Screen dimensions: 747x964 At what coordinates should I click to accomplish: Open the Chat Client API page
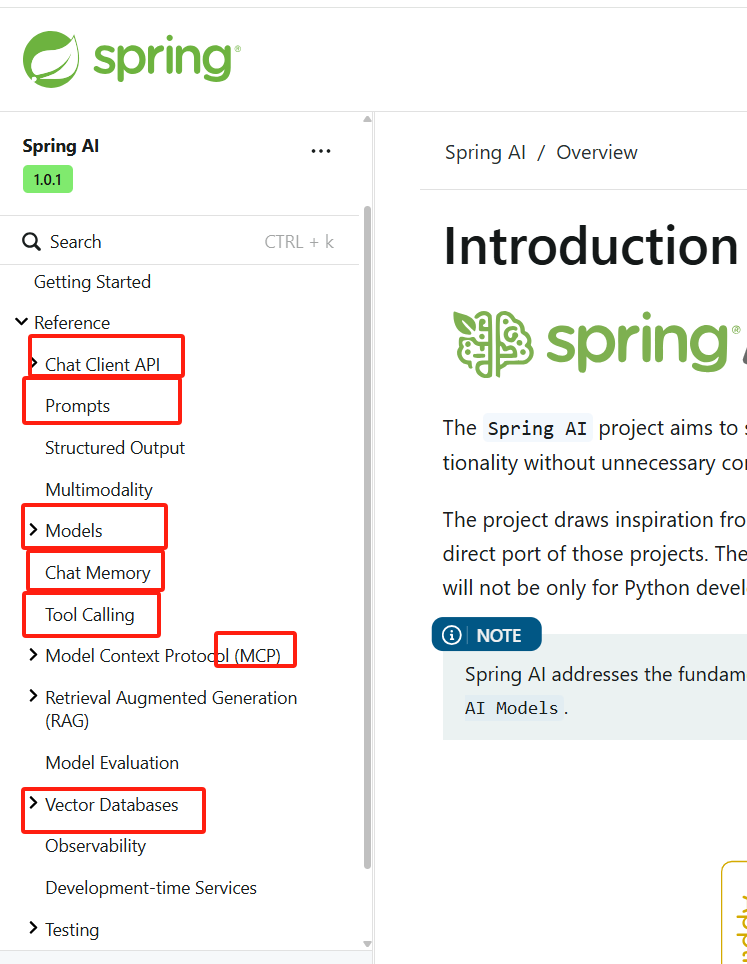click(103, 365)
